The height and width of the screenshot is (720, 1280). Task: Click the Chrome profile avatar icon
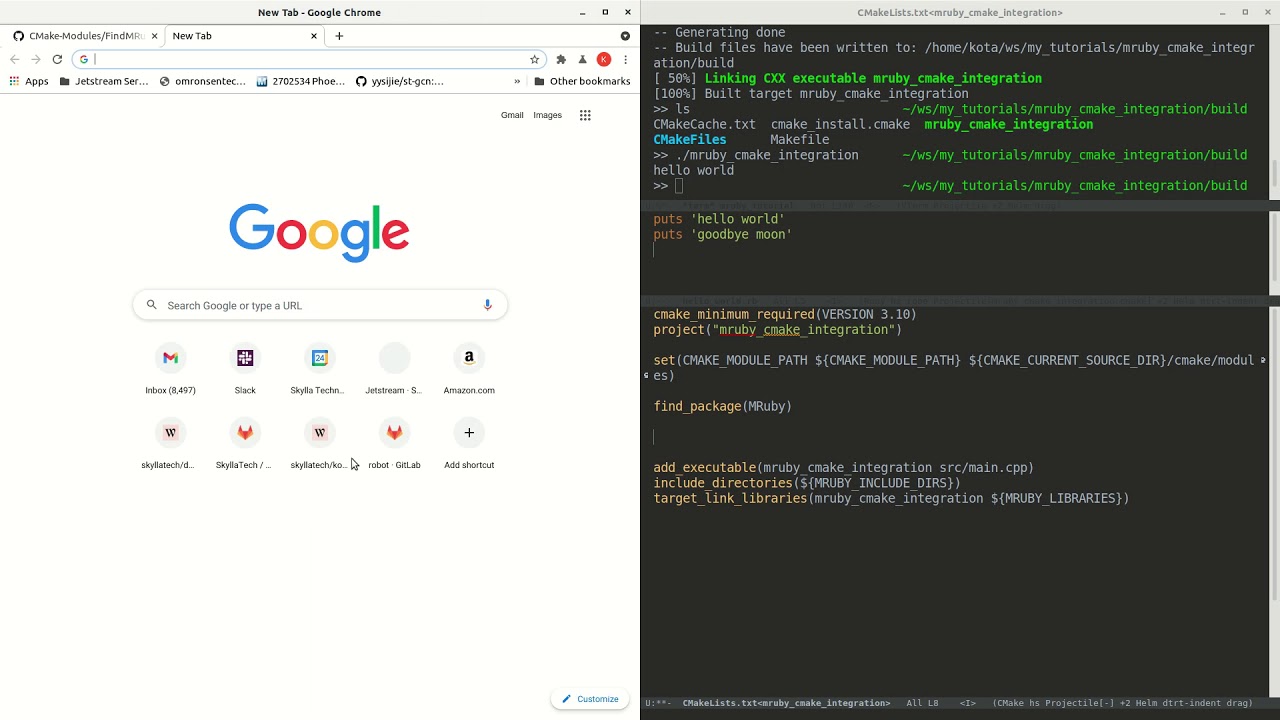604,59
